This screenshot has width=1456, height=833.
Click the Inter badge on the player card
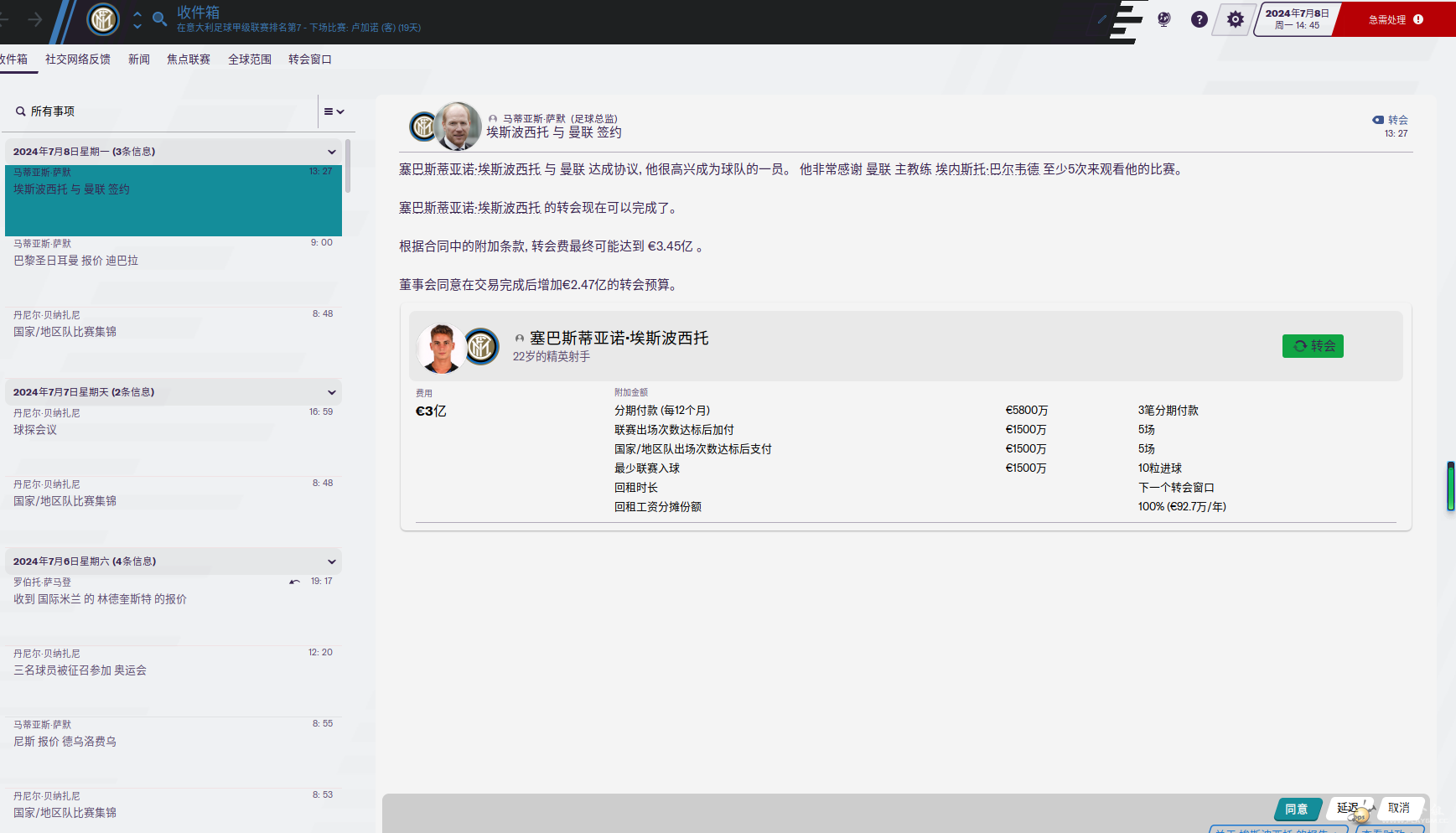tap(482, 346)
